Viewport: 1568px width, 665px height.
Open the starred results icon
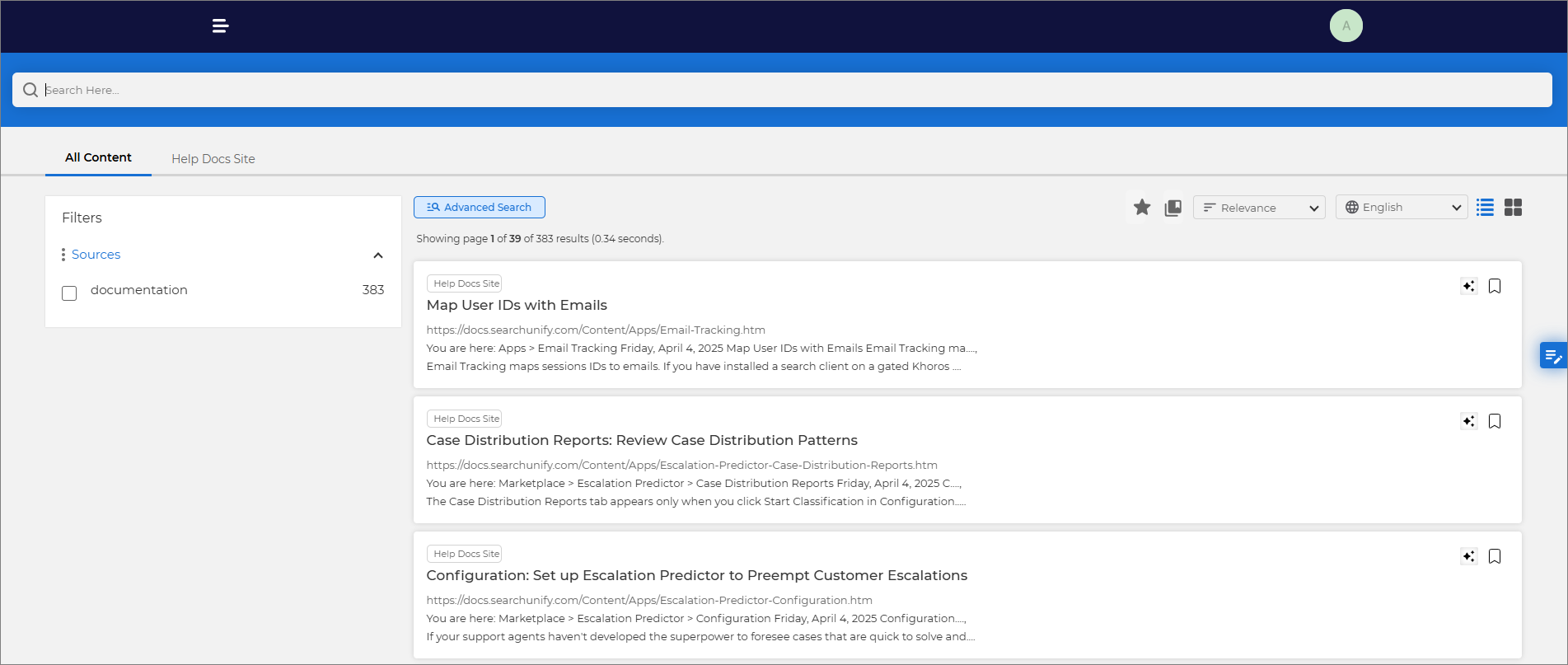(1141, 208)
